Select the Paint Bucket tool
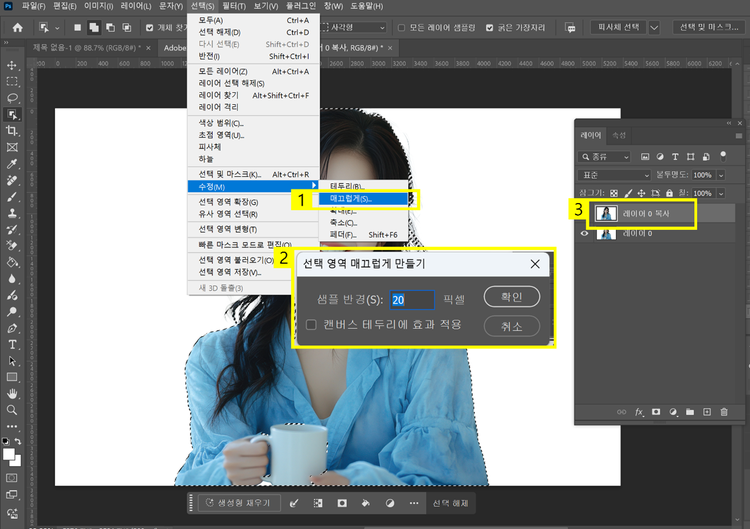 (x=12, y=262)
